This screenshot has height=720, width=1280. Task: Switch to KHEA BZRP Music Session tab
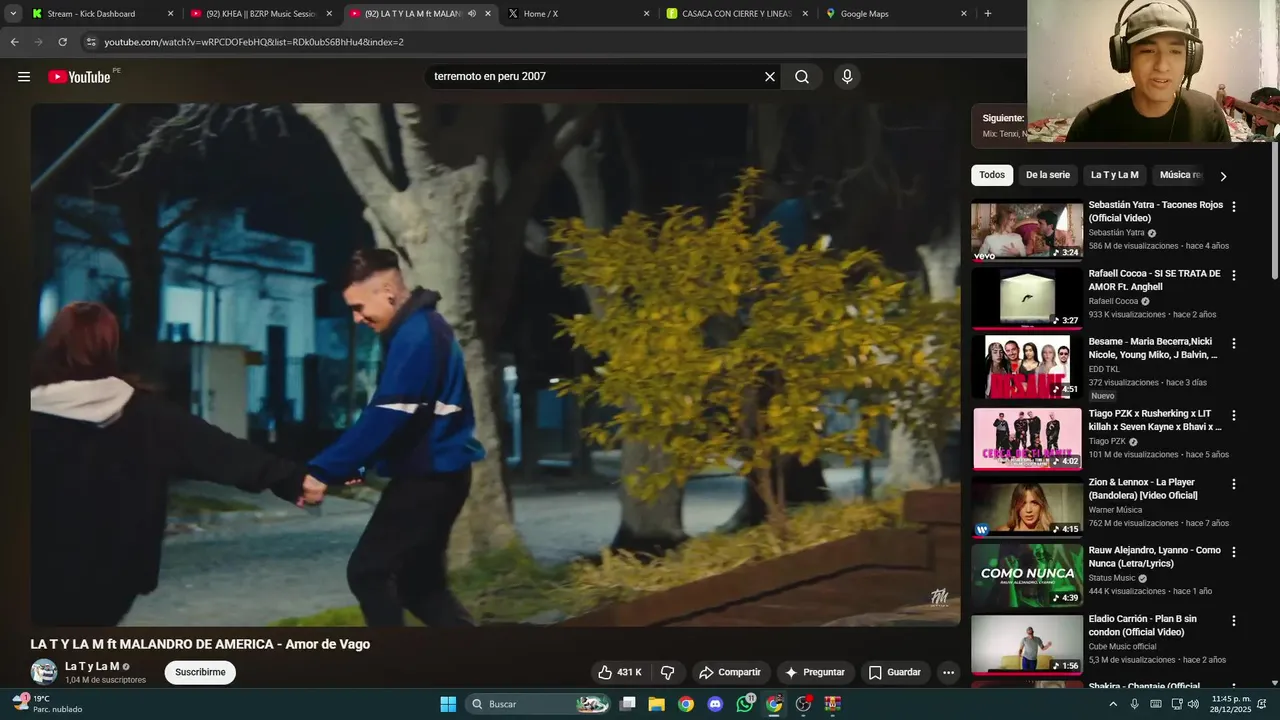(x=260, y=14)
